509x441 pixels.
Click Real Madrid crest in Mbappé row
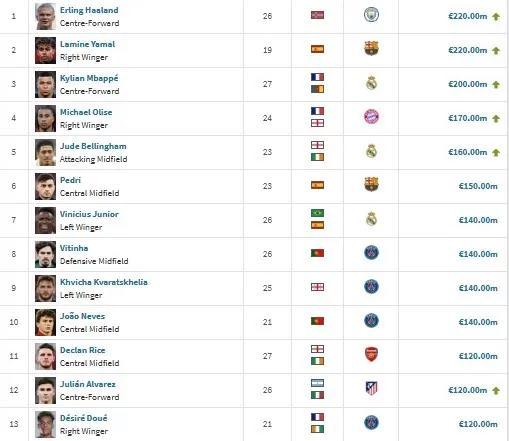click(371, 83)
